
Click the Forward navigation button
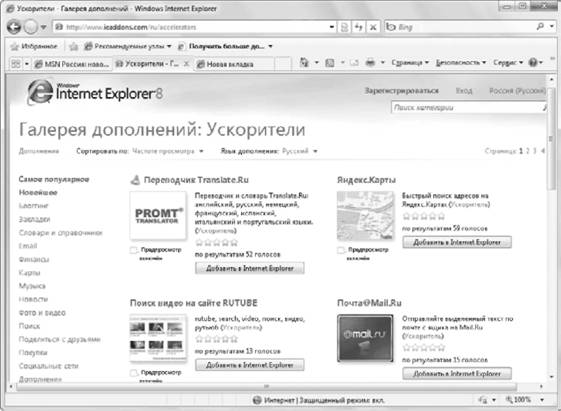coord(31,27)
